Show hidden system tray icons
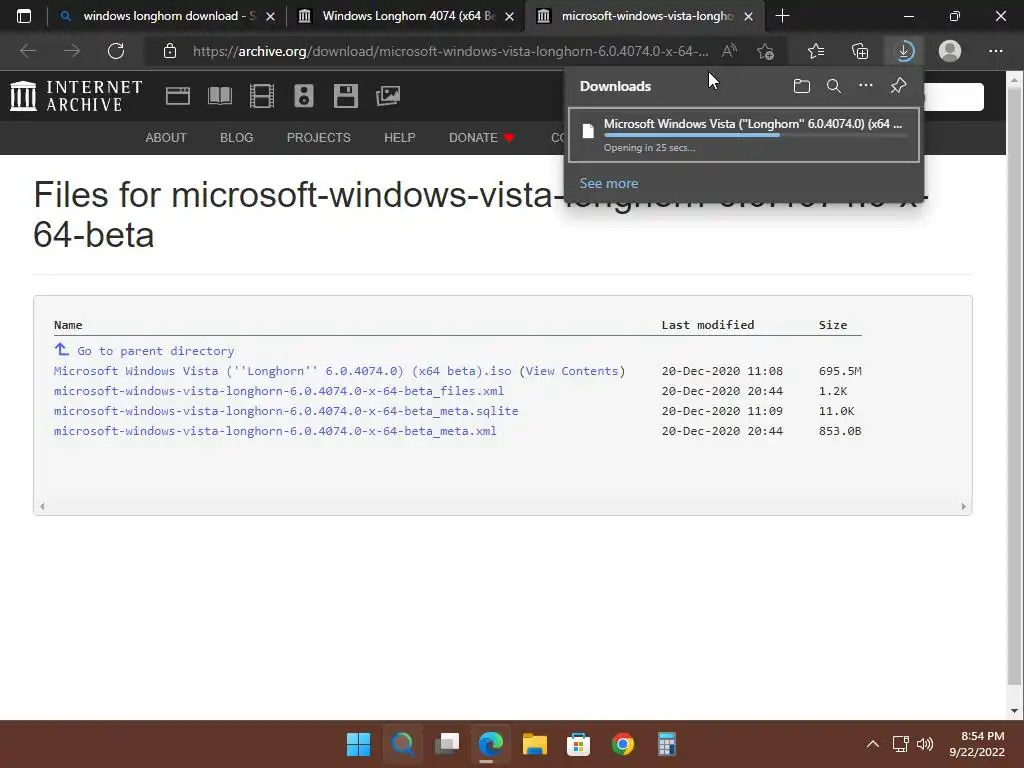The width and height of the screenshot is (1024, 768). click(872, 744)
